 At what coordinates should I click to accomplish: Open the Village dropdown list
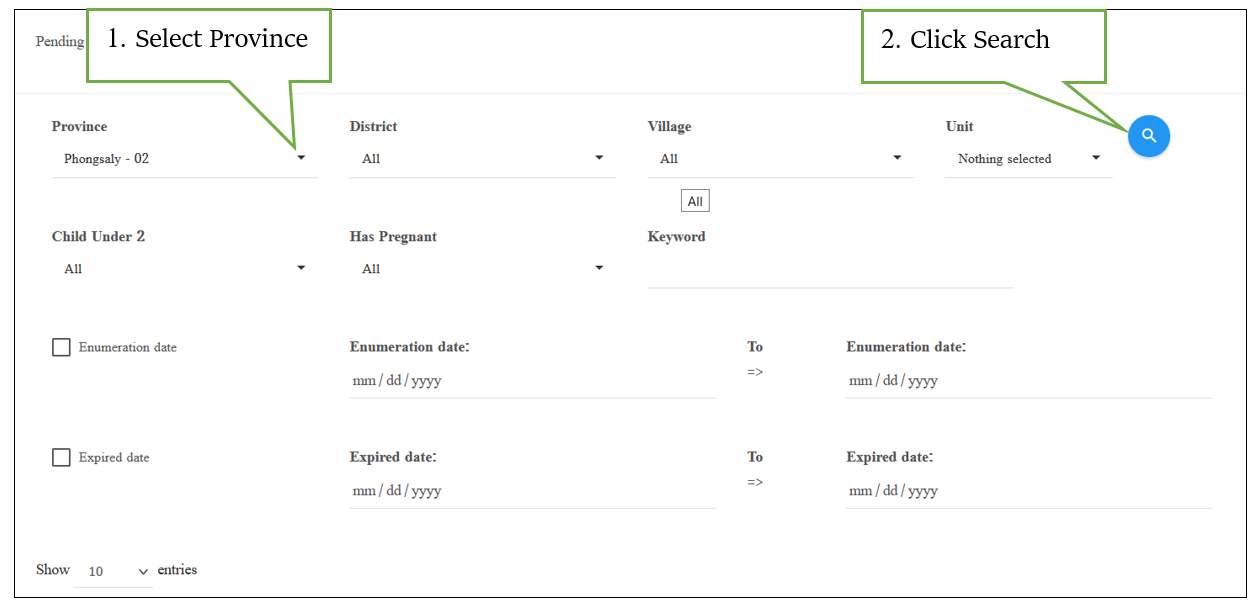coord(780,159)
